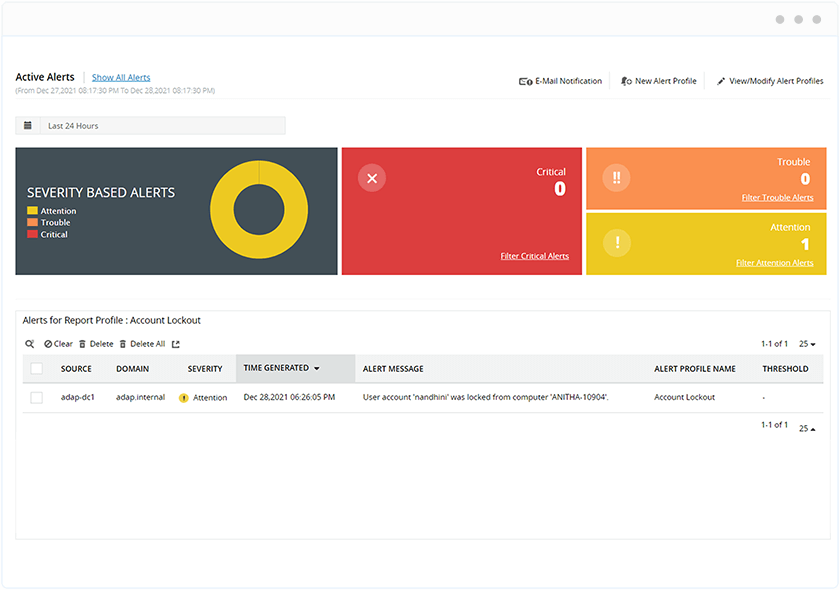
Task: Open the Last 24 Hours time range selector
Action: (x=151, y=125)
